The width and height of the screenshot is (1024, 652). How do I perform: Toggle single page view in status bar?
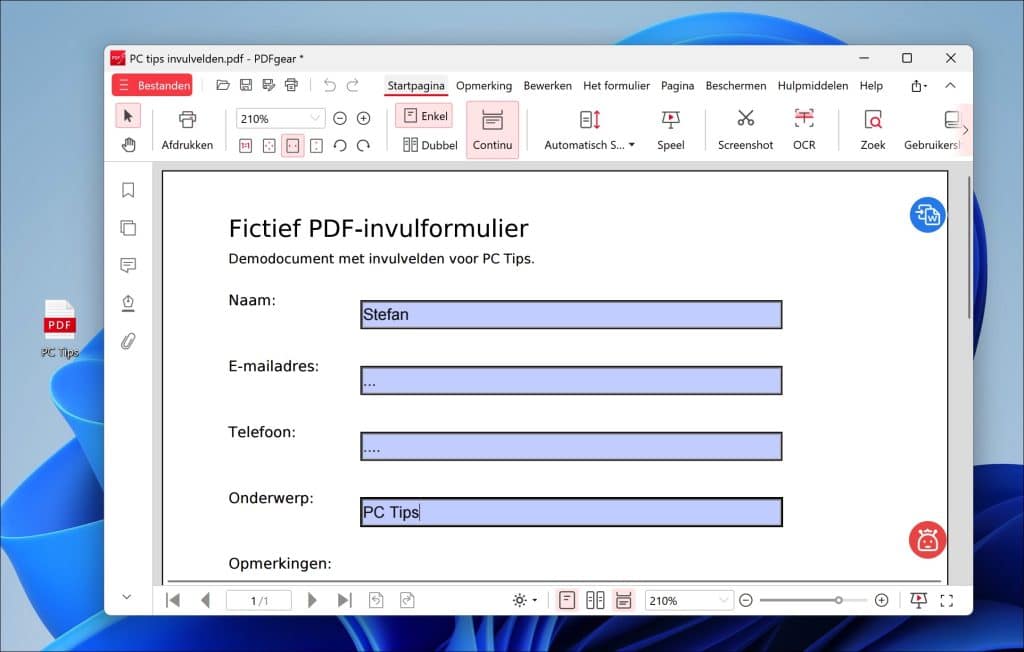click(x=567, y=600)
